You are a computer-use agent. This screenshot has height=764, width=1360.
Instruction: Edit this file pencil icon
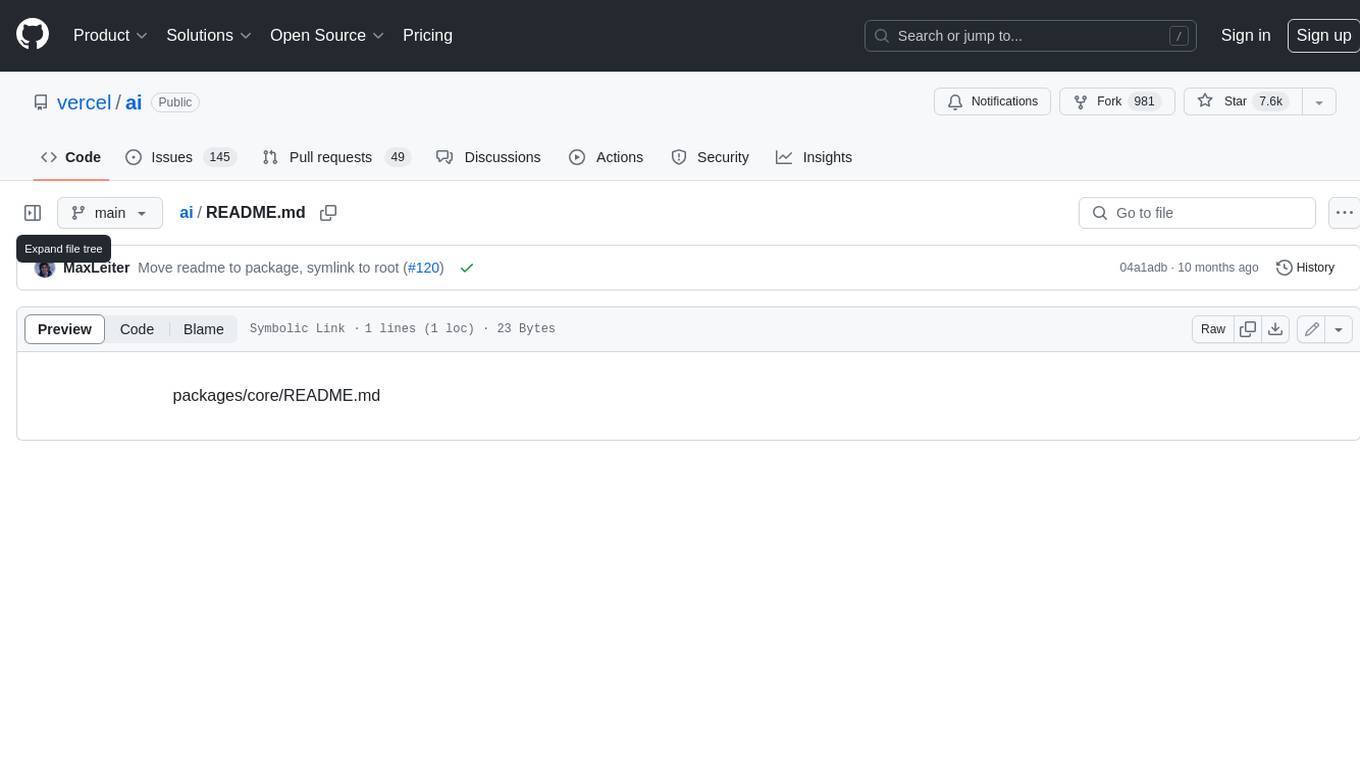coord(1312,329)
